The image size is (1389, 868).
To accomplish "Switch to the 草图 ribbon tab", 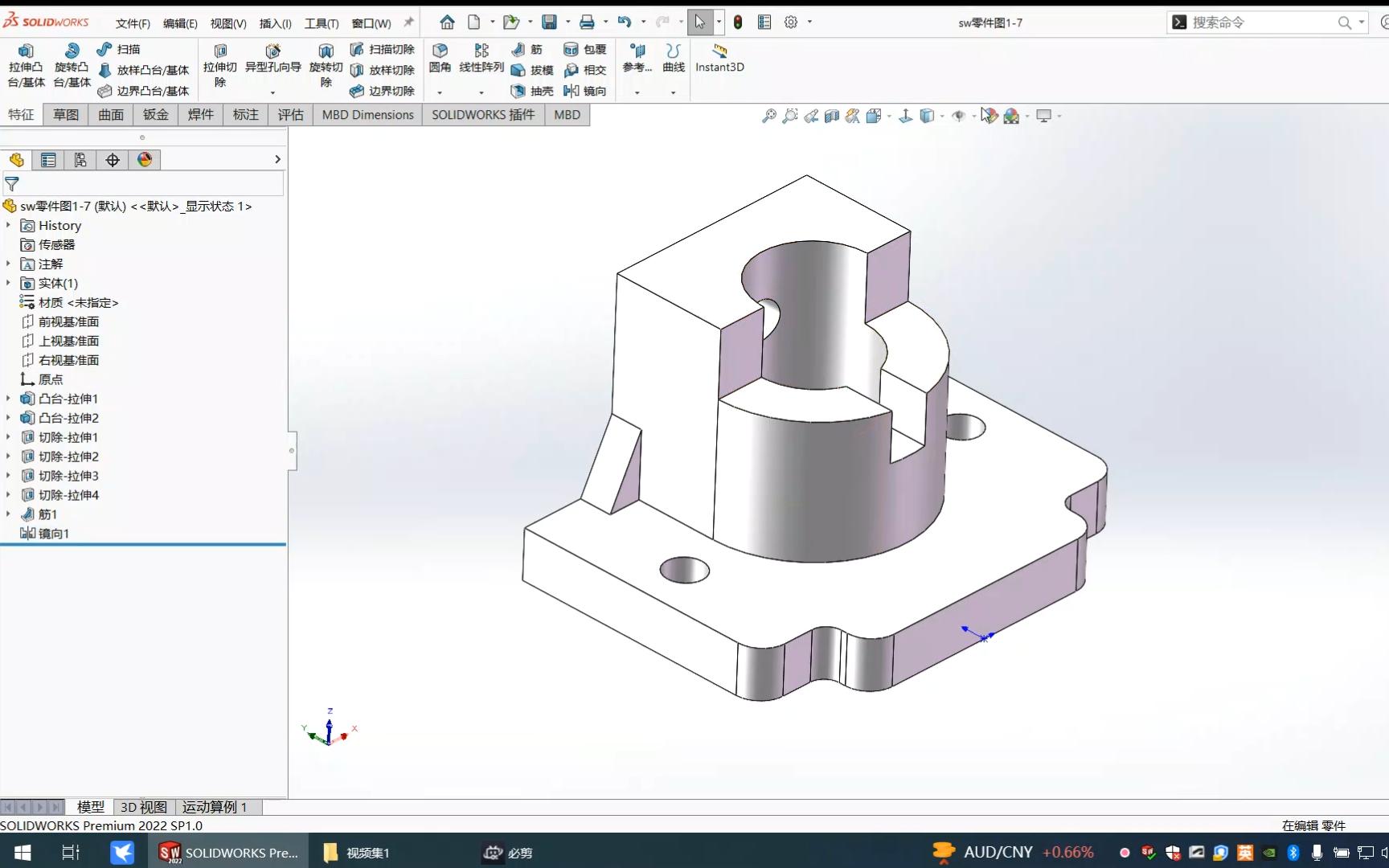I will point(65,114).
